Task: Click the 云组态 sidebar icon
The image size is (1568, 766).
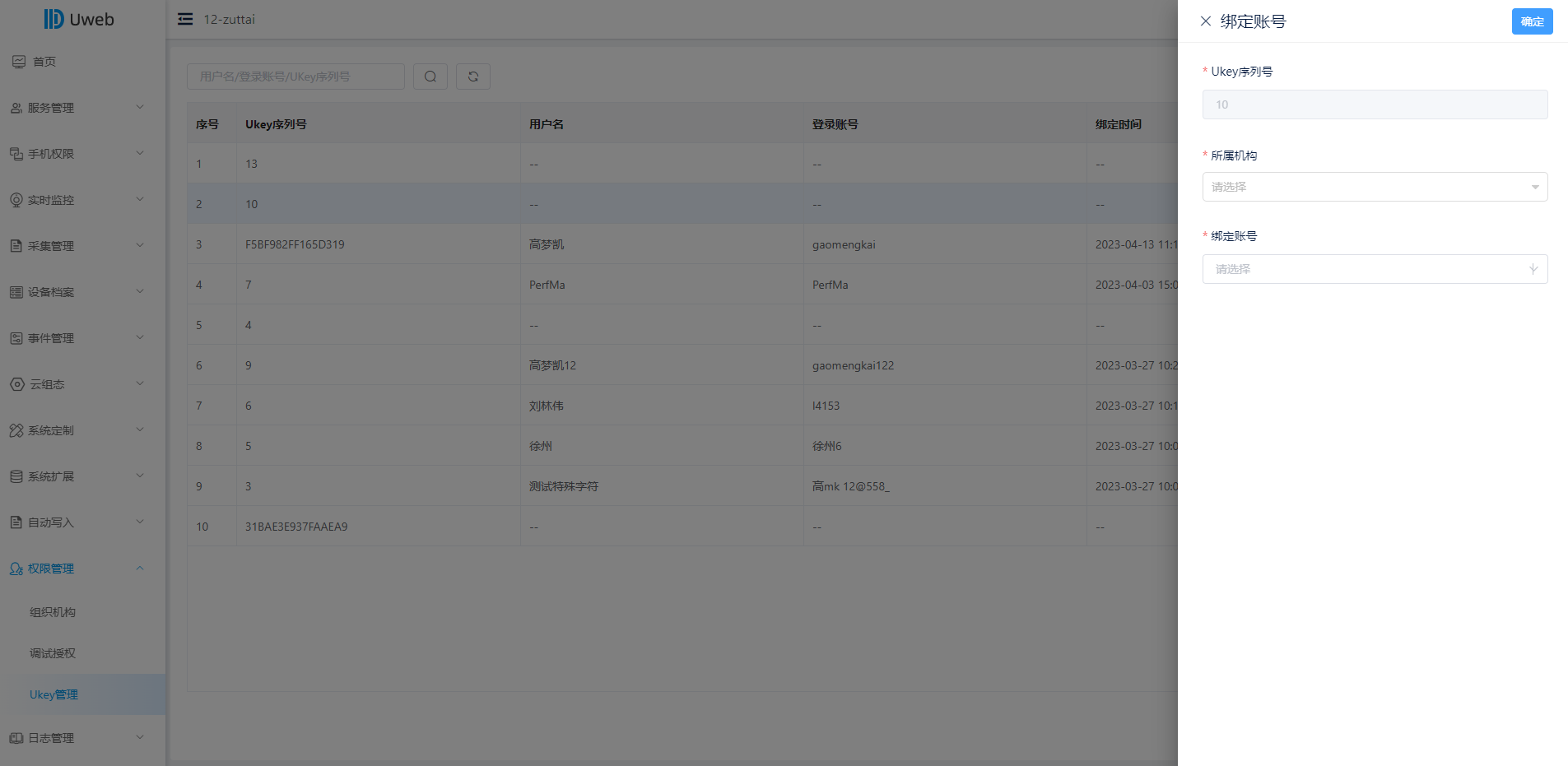Action: [x=17, y=384]
